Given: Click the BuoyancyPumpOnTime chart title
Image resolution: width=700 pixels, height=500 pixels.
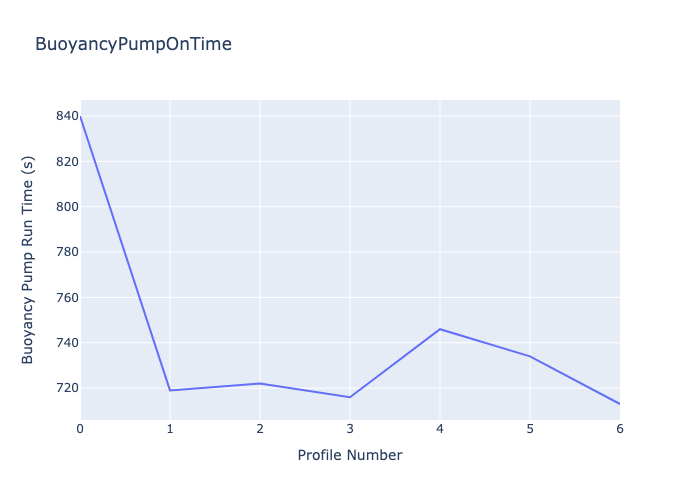Looking at the screenshot, I should point(133,44).
